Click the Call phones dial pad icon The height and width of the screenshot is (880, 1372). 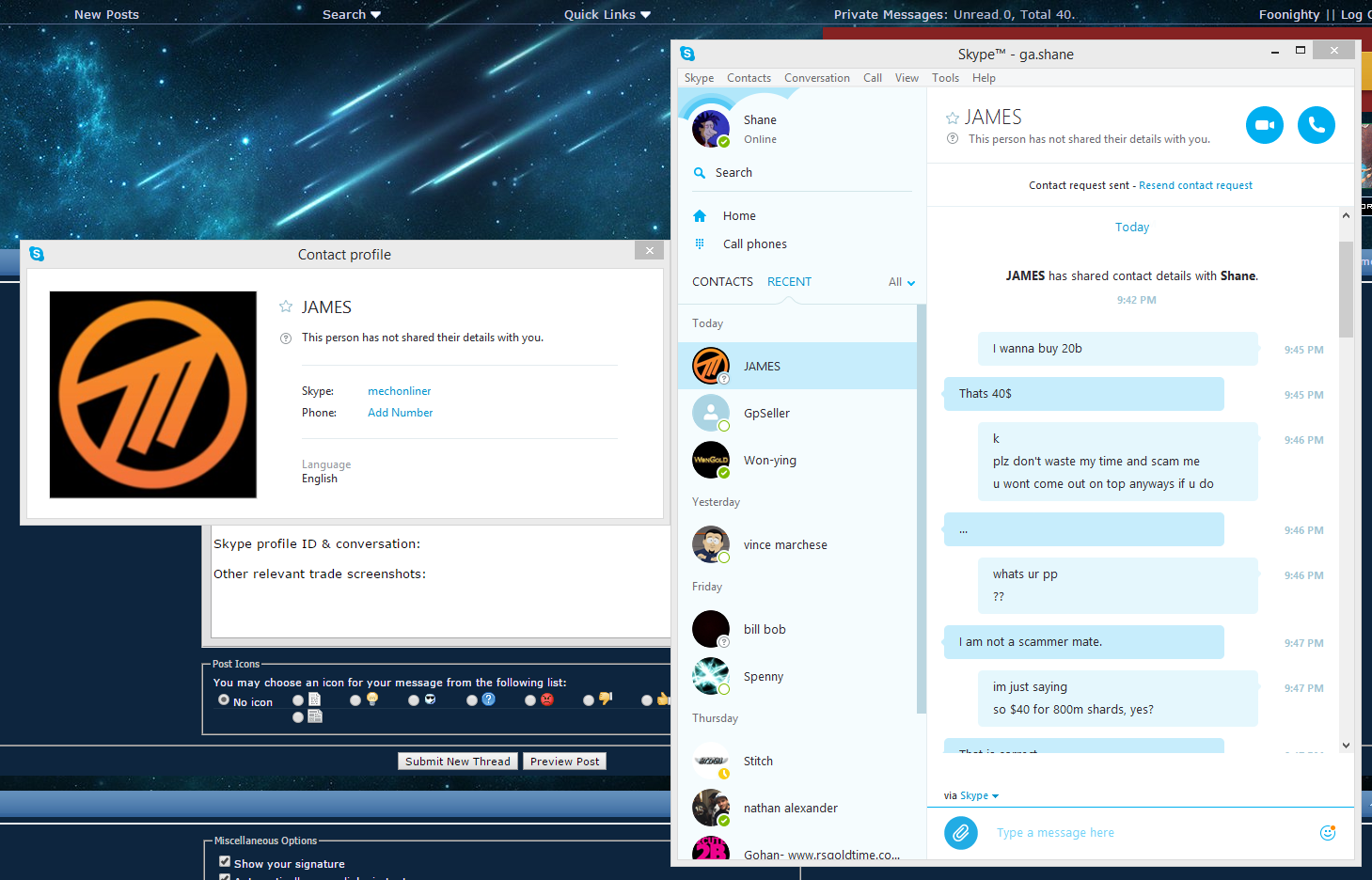tap(699, 244)
